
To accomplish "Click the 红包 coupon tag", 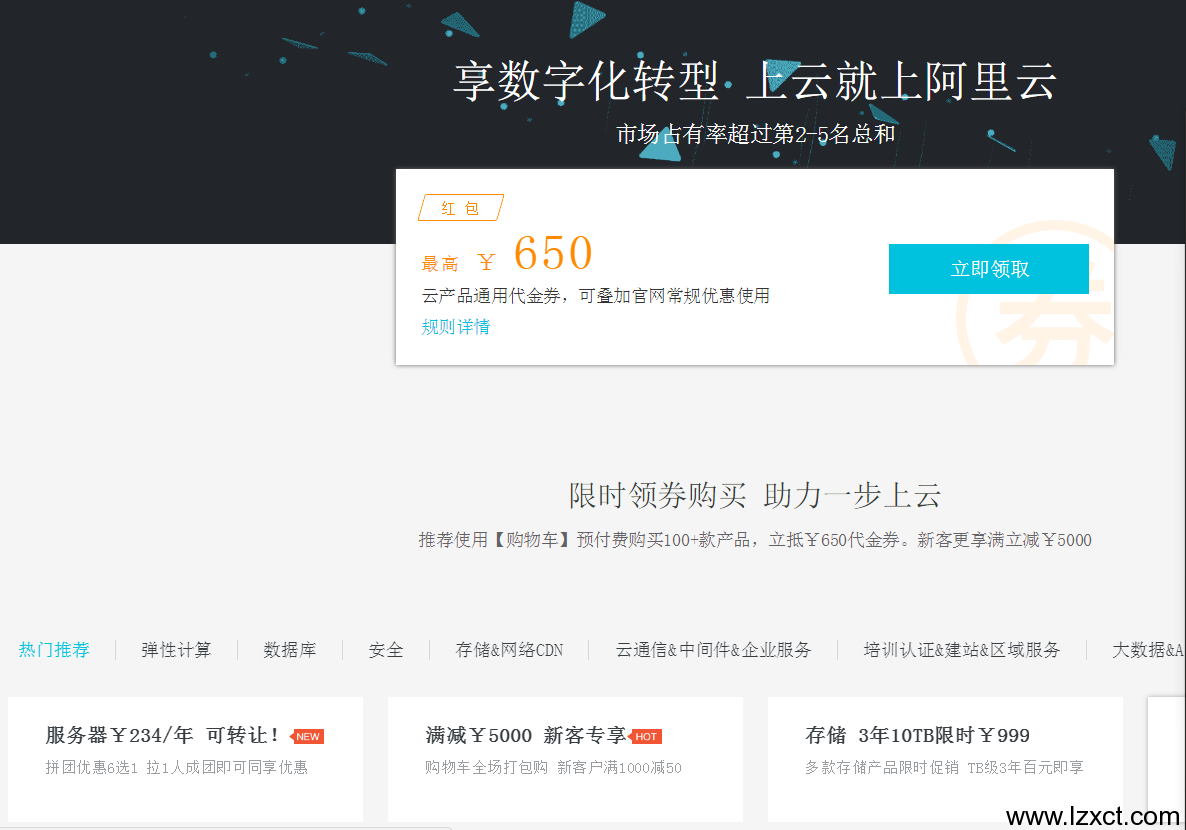I will point(461,208).
